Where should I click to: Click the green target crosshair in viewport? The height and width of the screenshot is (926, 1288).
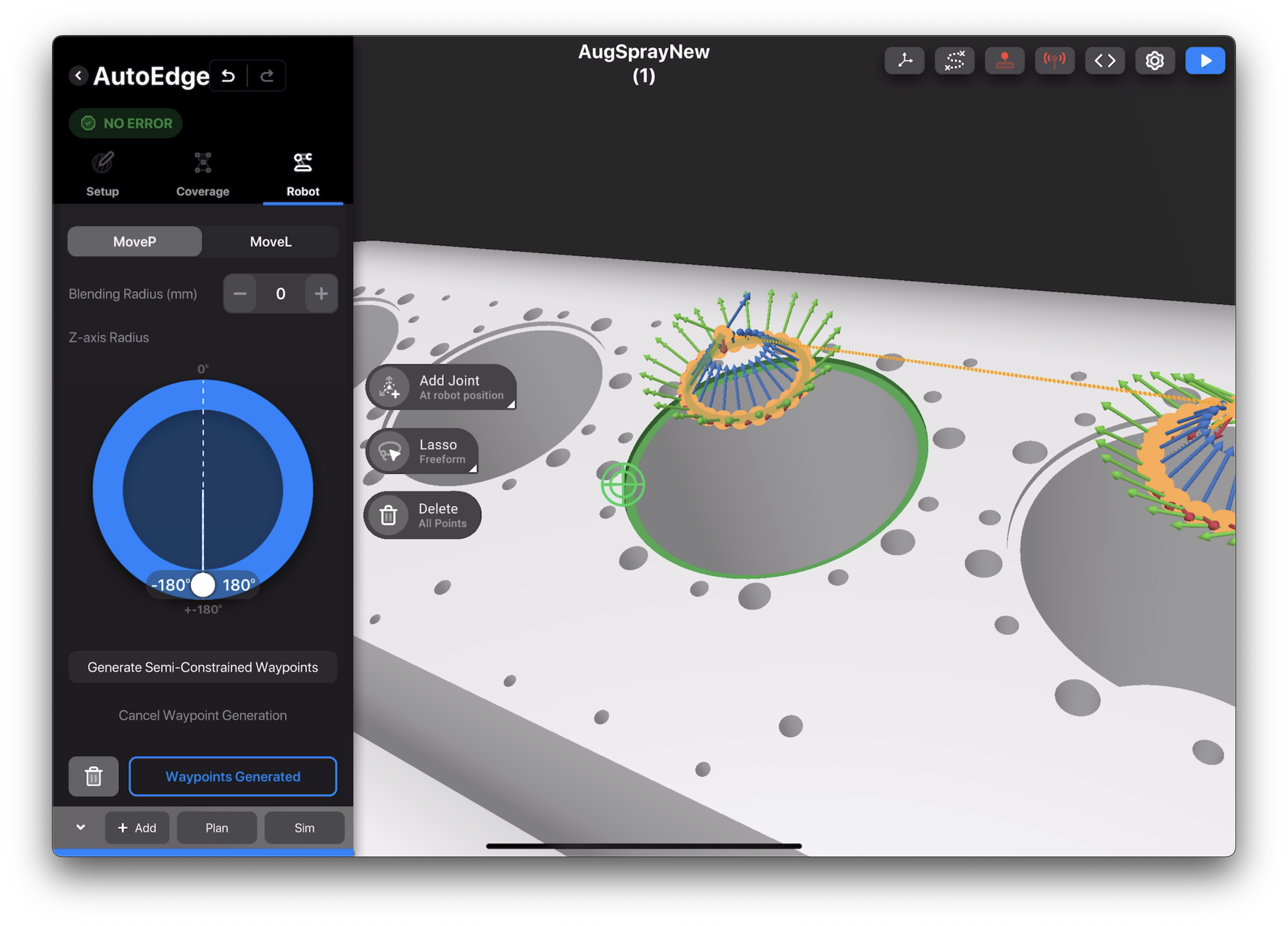pos(623,485)
